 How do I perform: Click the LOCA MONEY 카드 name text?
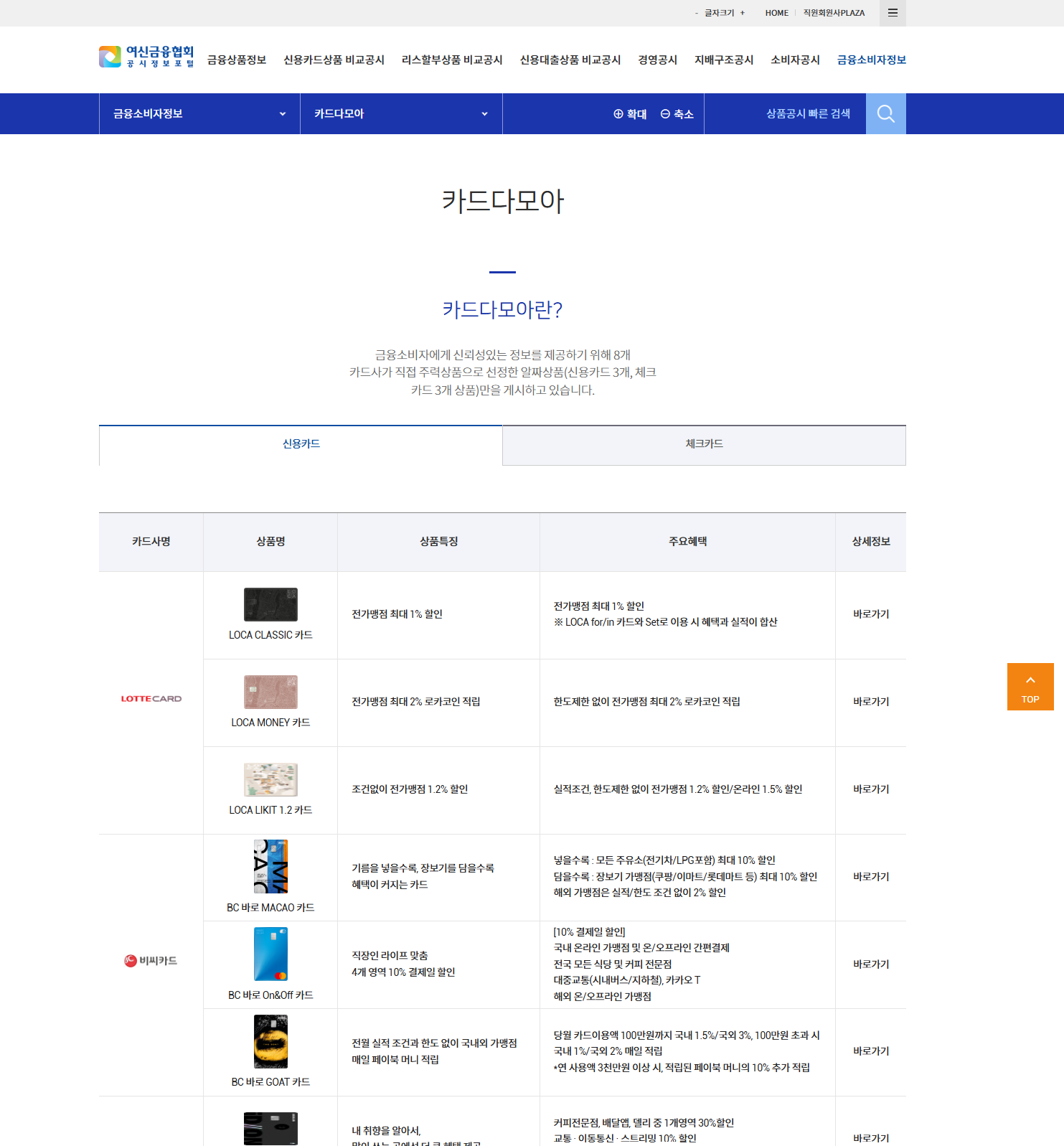(x=270, y=723)
